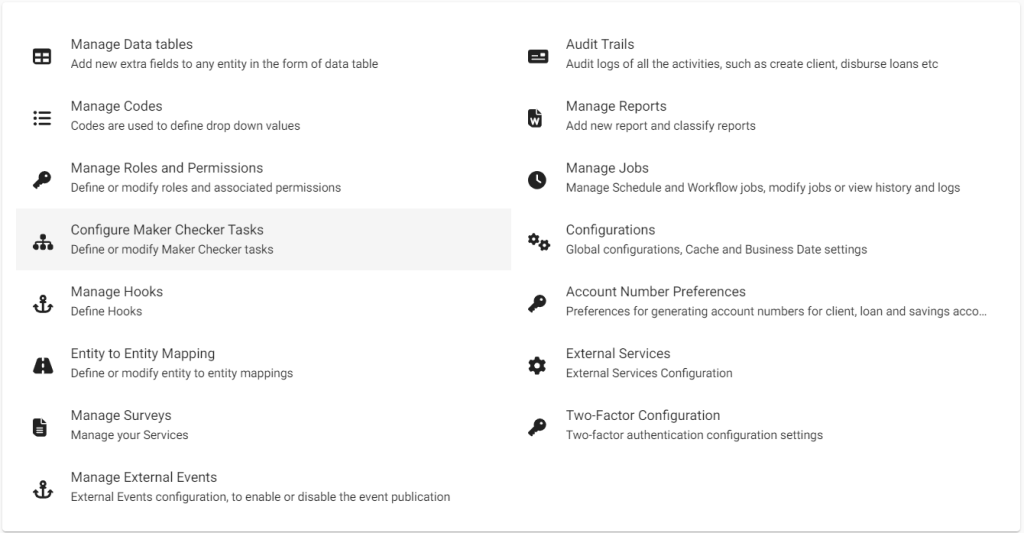Click the gear icon for External Services

pos(537,366)
